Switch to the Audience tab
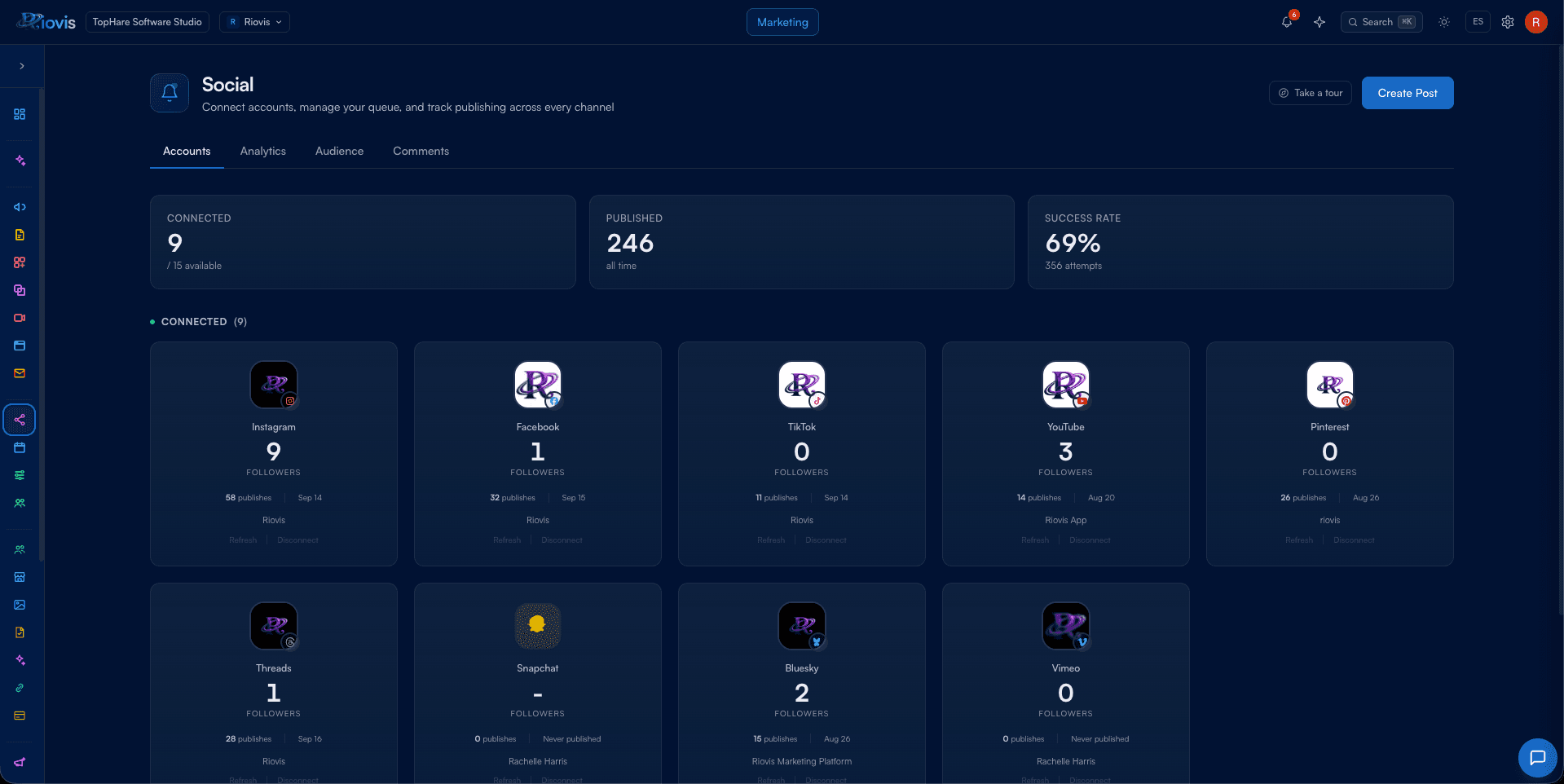Viewport: 1564px width, 784px height. coord(340,151)
